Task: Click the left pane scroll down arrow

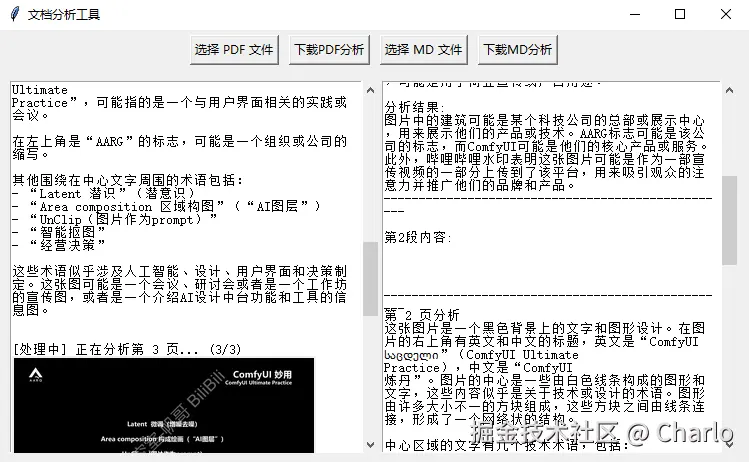Action: [x=370, y=445]
